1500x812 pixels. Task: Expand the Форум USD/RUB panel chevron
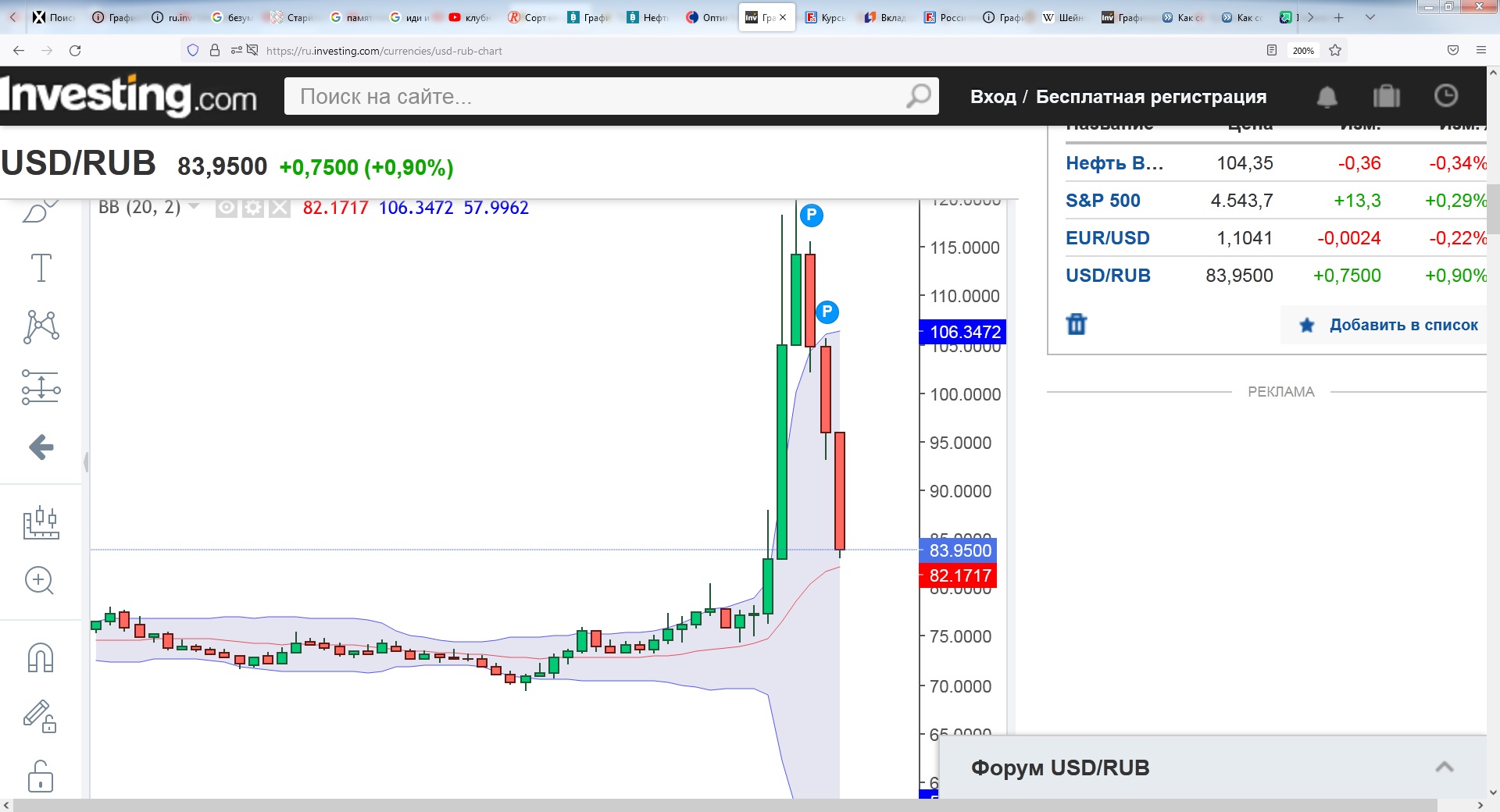[1445, 767]
